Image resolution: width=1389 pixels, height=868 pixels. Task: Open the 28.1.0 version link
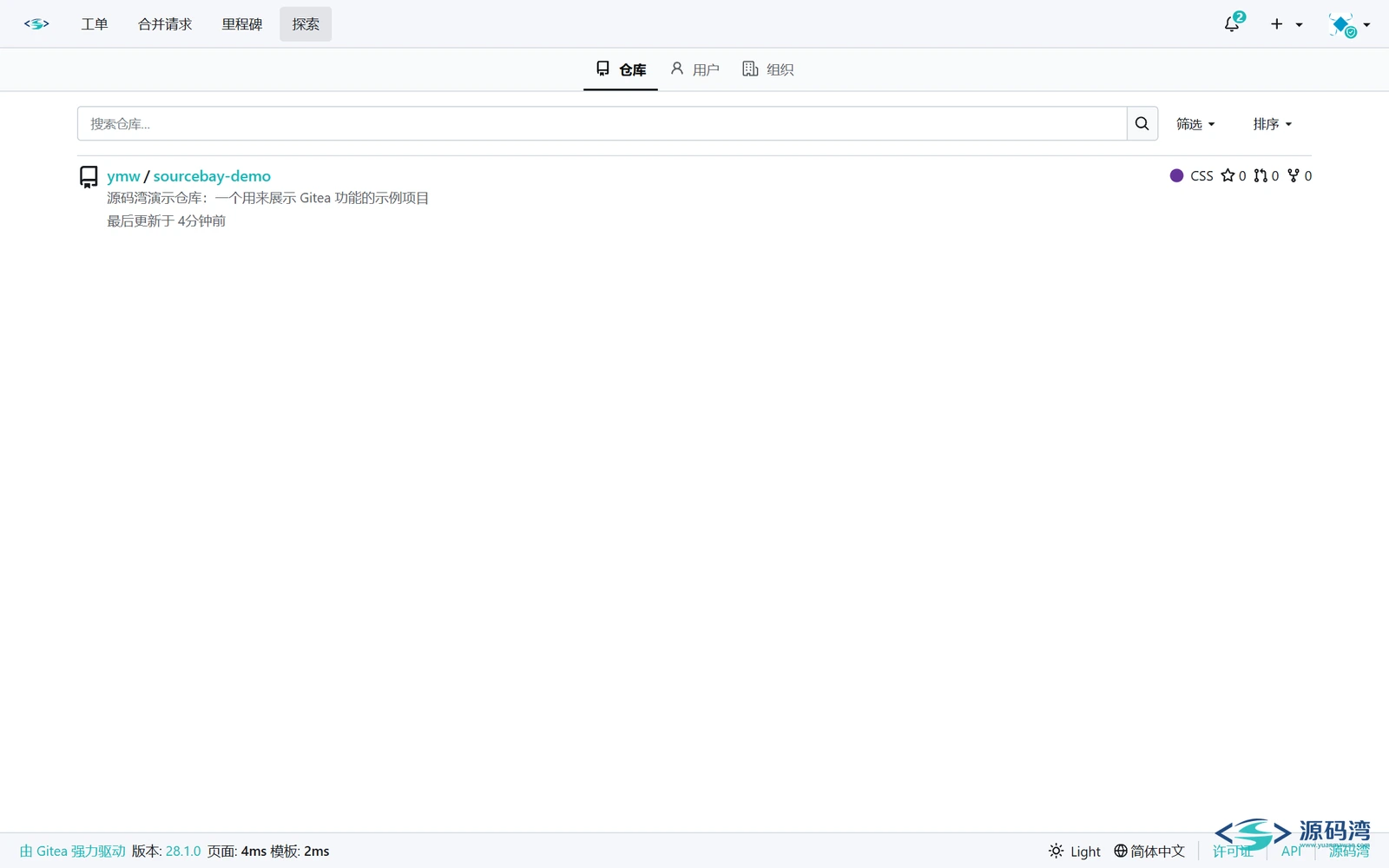point(183,851)
